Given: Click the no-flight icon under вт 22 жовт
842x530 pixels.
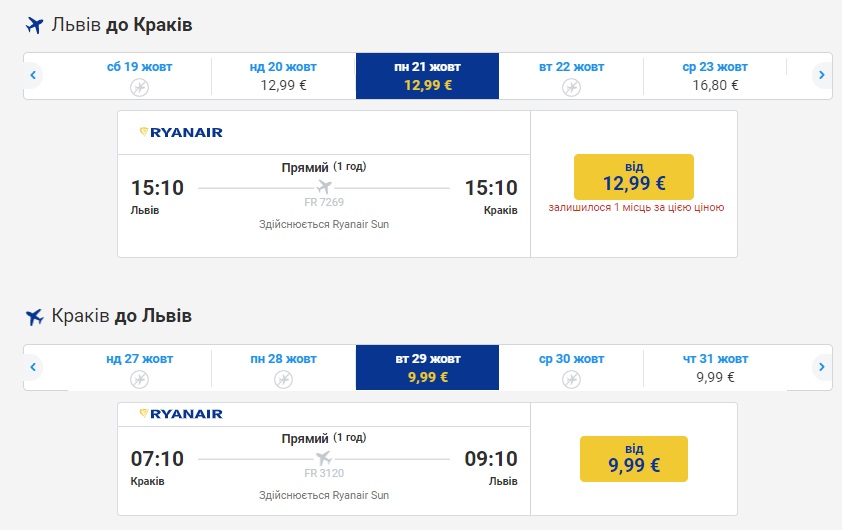Looking at the screenshot, I should pos(571,88).
